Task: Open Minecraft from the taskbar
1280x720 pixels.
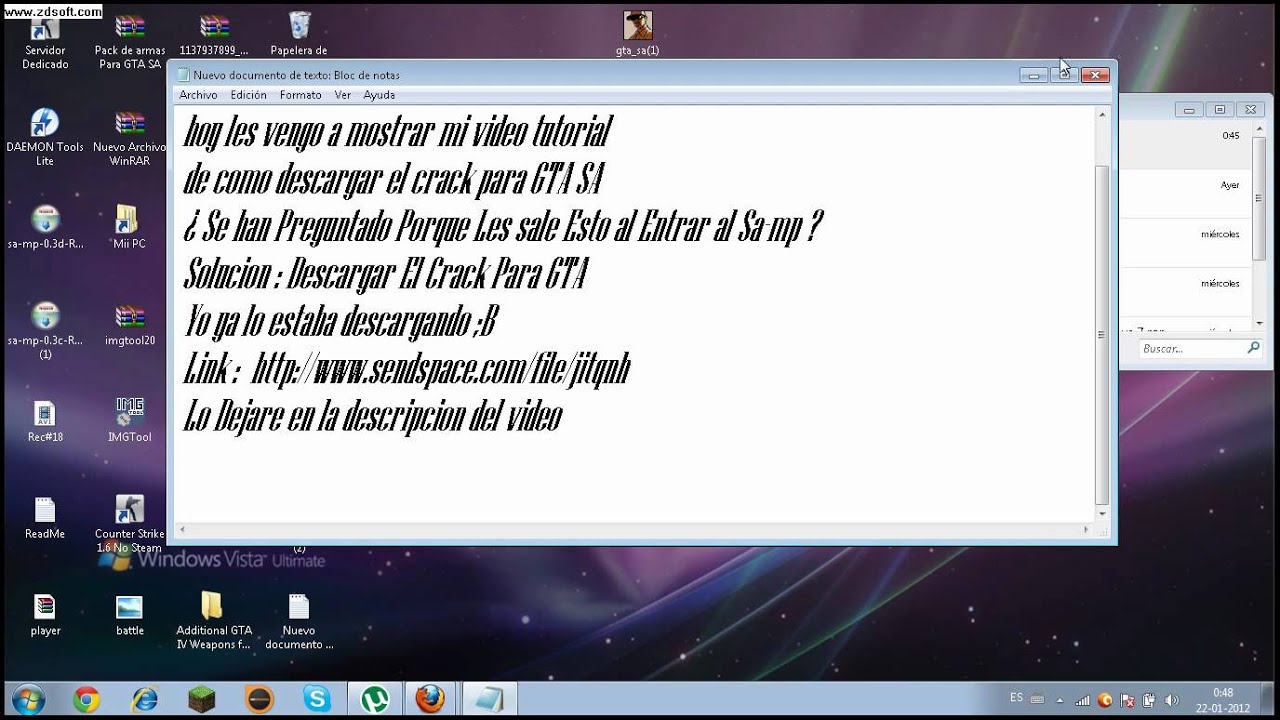Action: coord(202,700)
